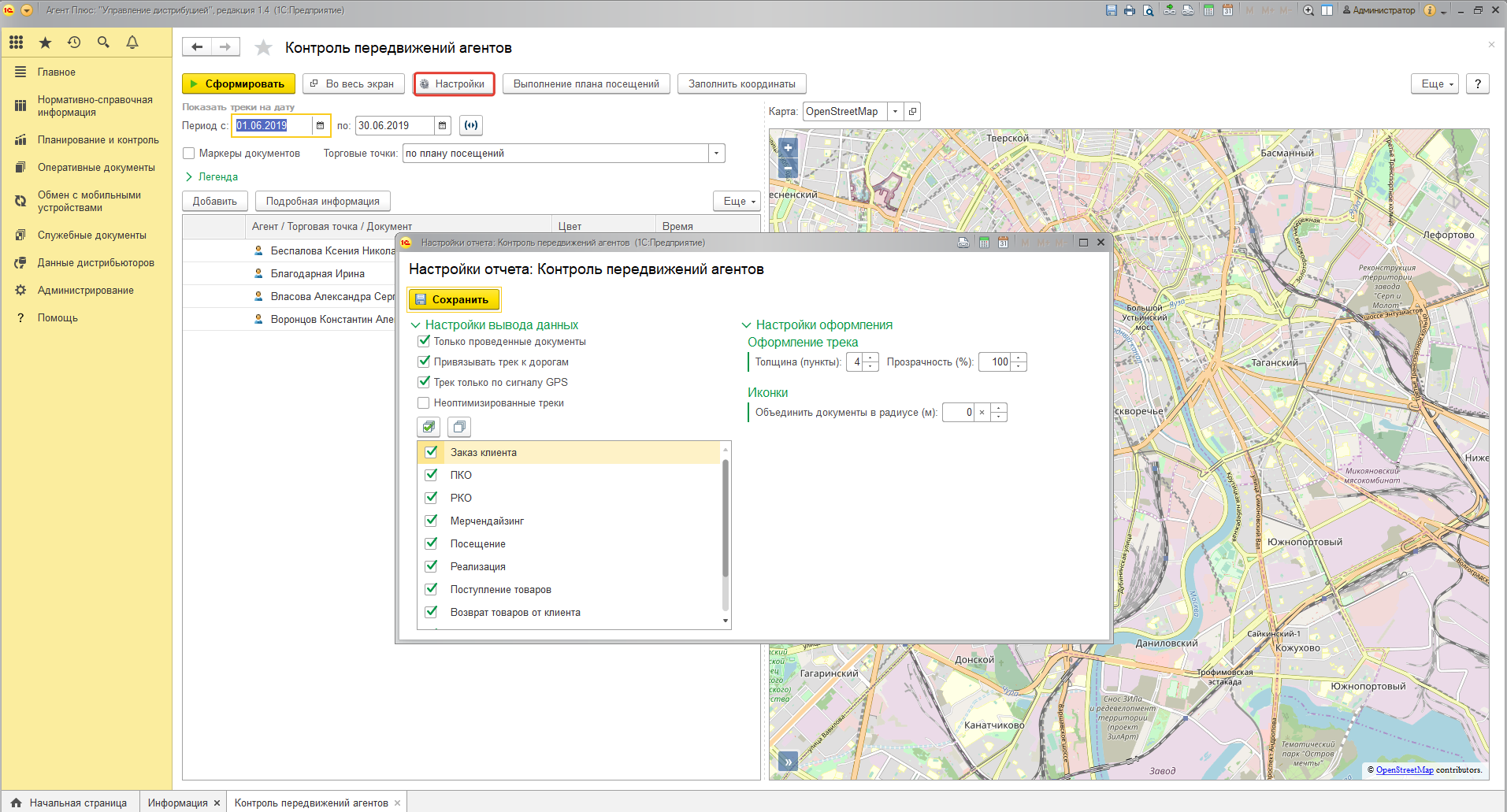This screenshot has height=812, width=1507.
Task: Go forward with the right arrow button
Action: pyautogui.click(x=225, y=47)
